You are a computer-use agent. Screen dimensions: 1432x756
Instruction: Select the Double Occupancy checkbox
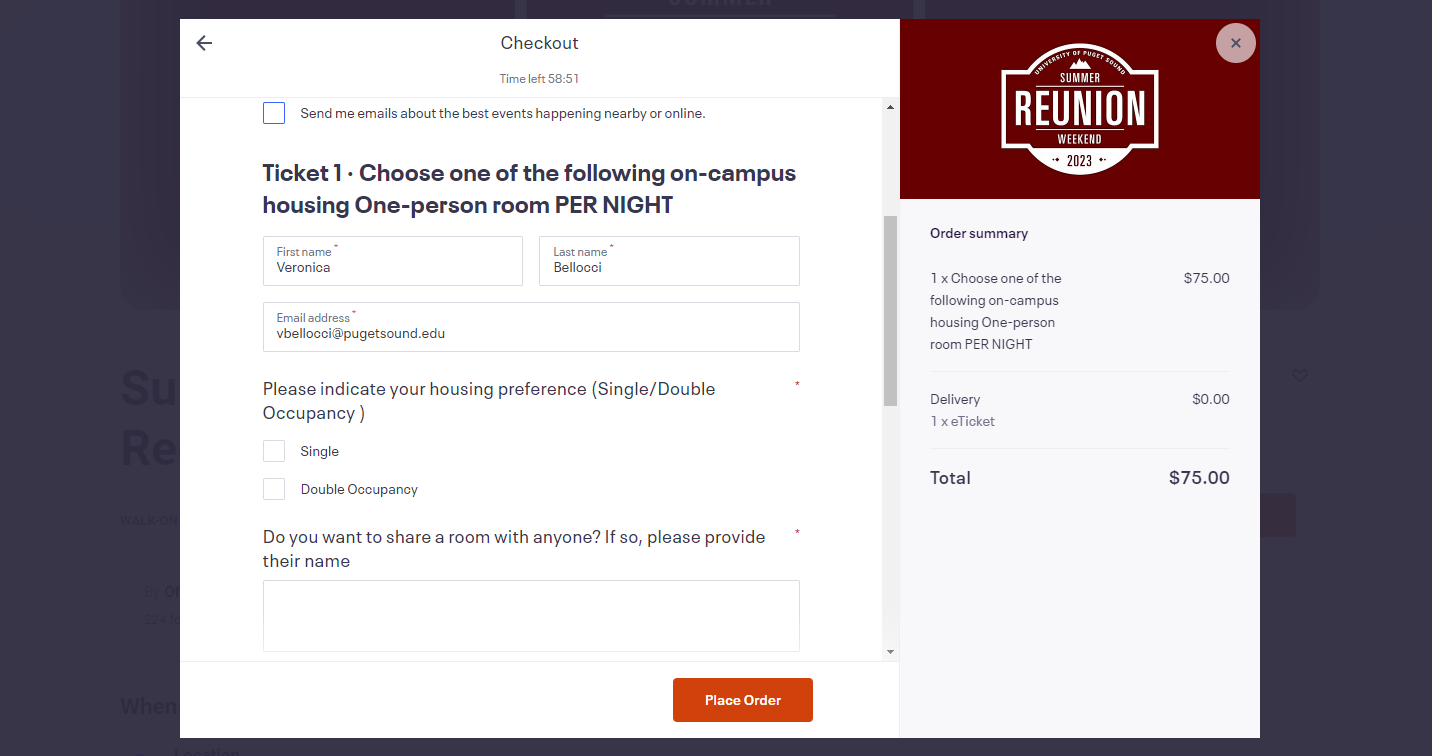274,489
